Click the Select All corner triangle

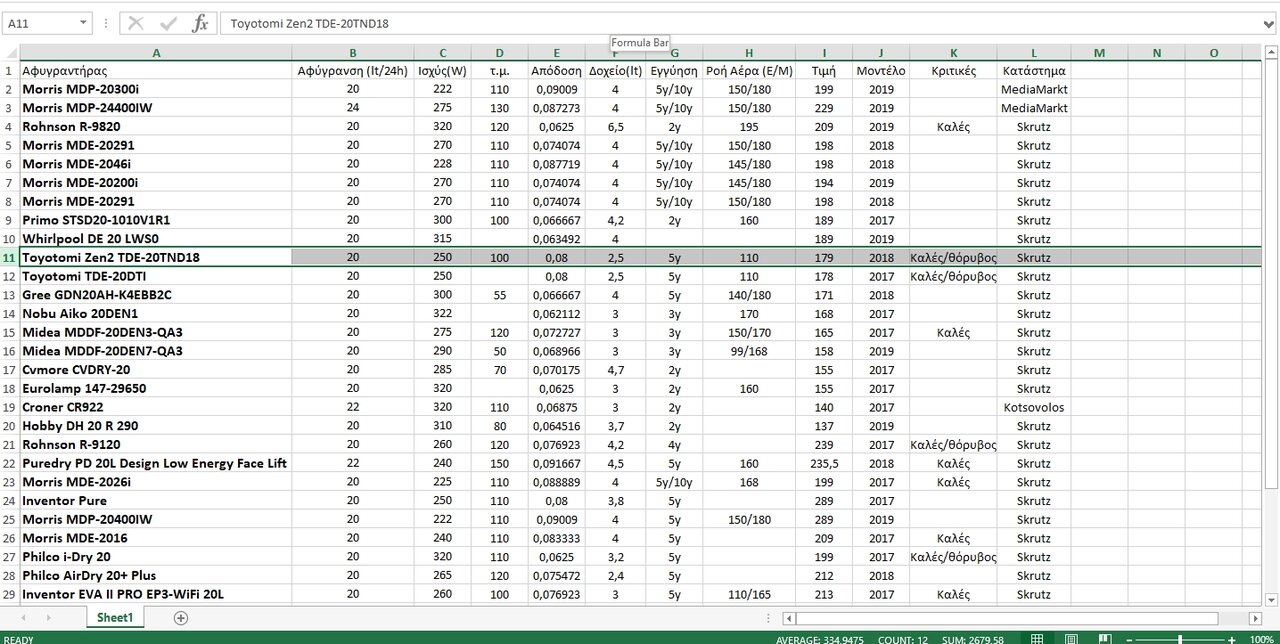point(10,53)
